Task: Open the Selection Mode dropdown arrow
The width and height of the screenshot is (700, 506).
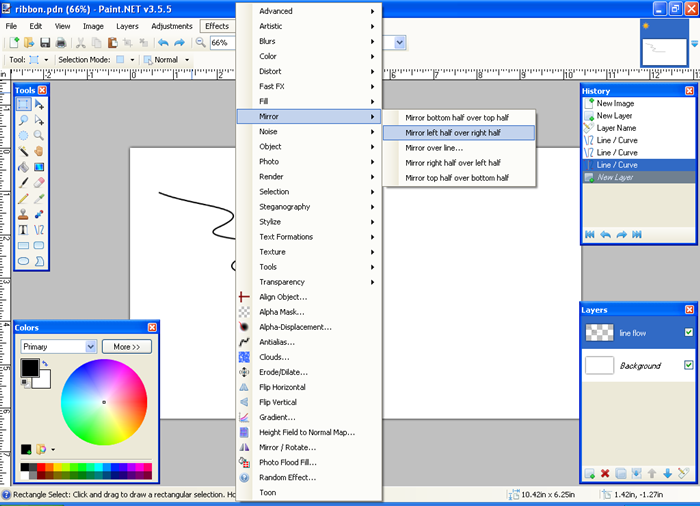Action: pos(132,60)
